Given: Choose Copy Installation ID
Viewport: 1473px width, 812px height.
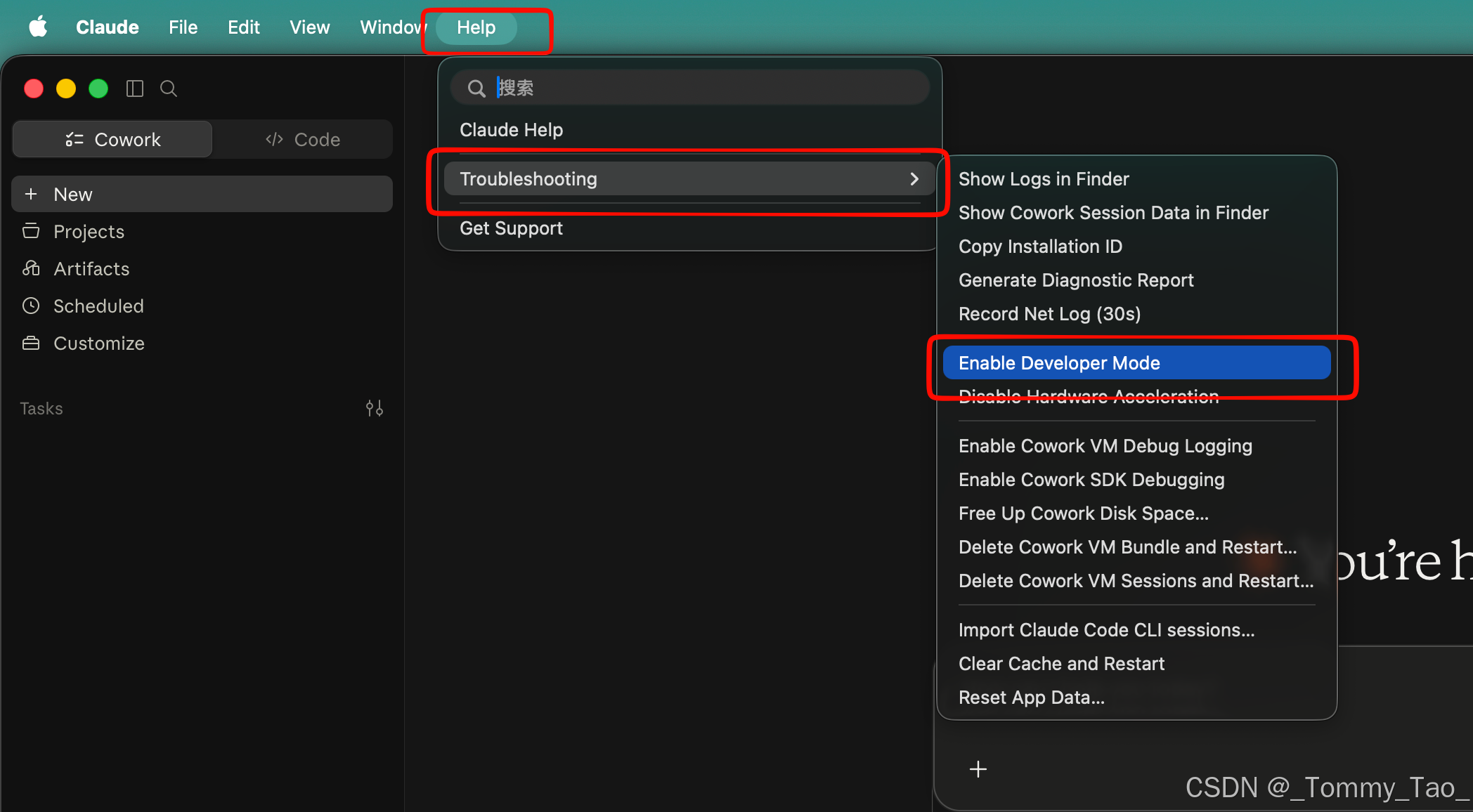Looking at the screenshot, I should [x=1137, y=247].
